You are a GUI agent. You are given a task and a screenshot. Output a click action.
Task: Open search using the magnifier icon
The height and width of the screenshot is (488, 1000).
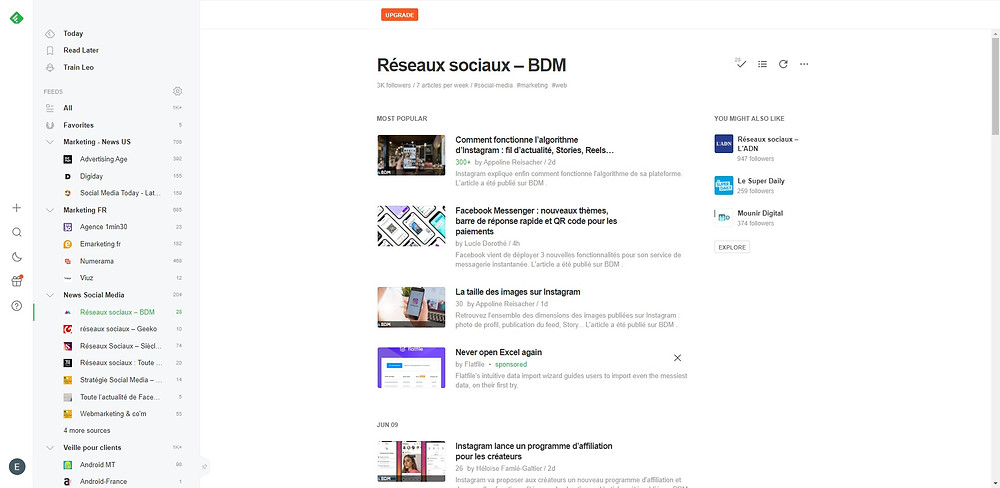pos(17,232)
